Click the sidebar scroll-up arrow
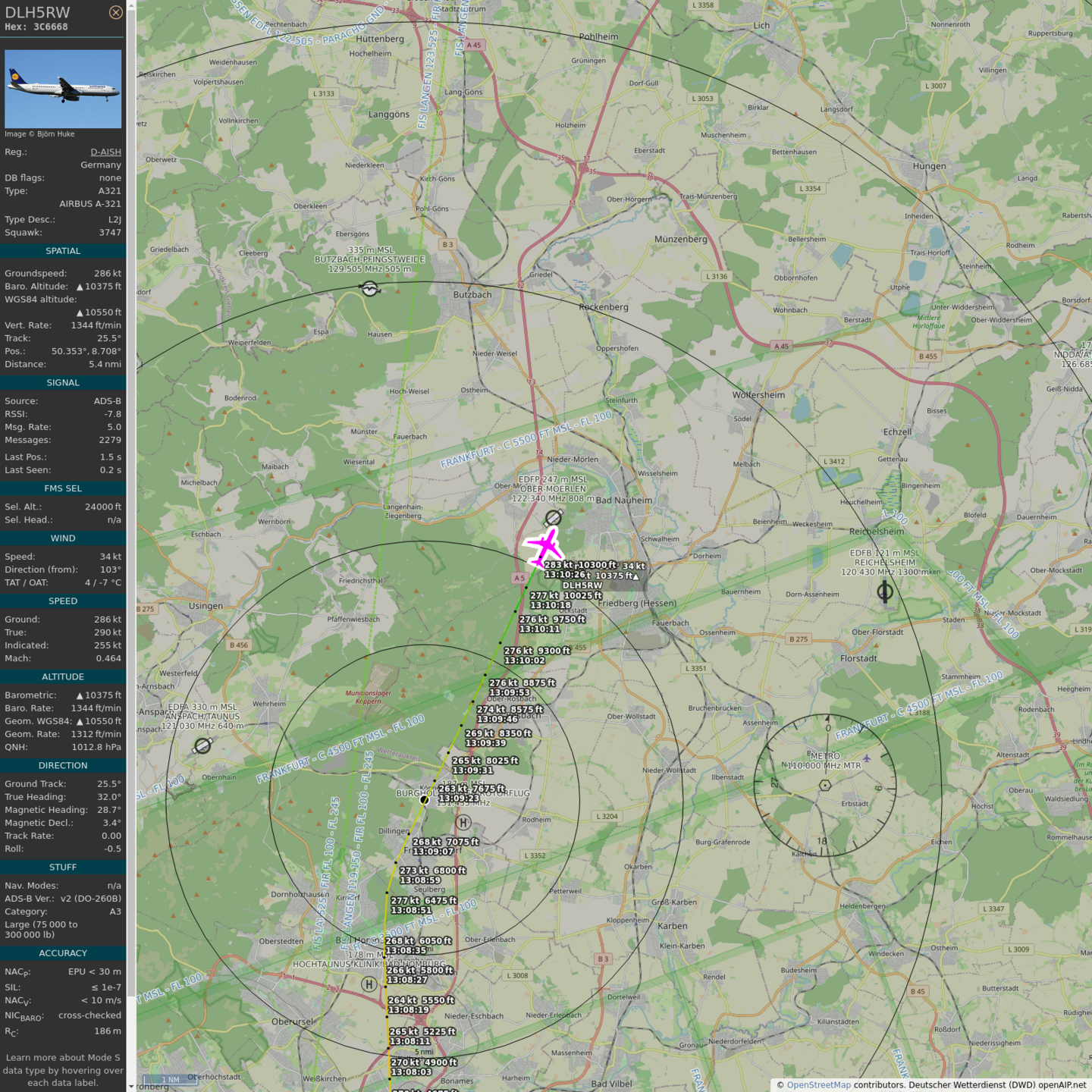 (131, 5)
